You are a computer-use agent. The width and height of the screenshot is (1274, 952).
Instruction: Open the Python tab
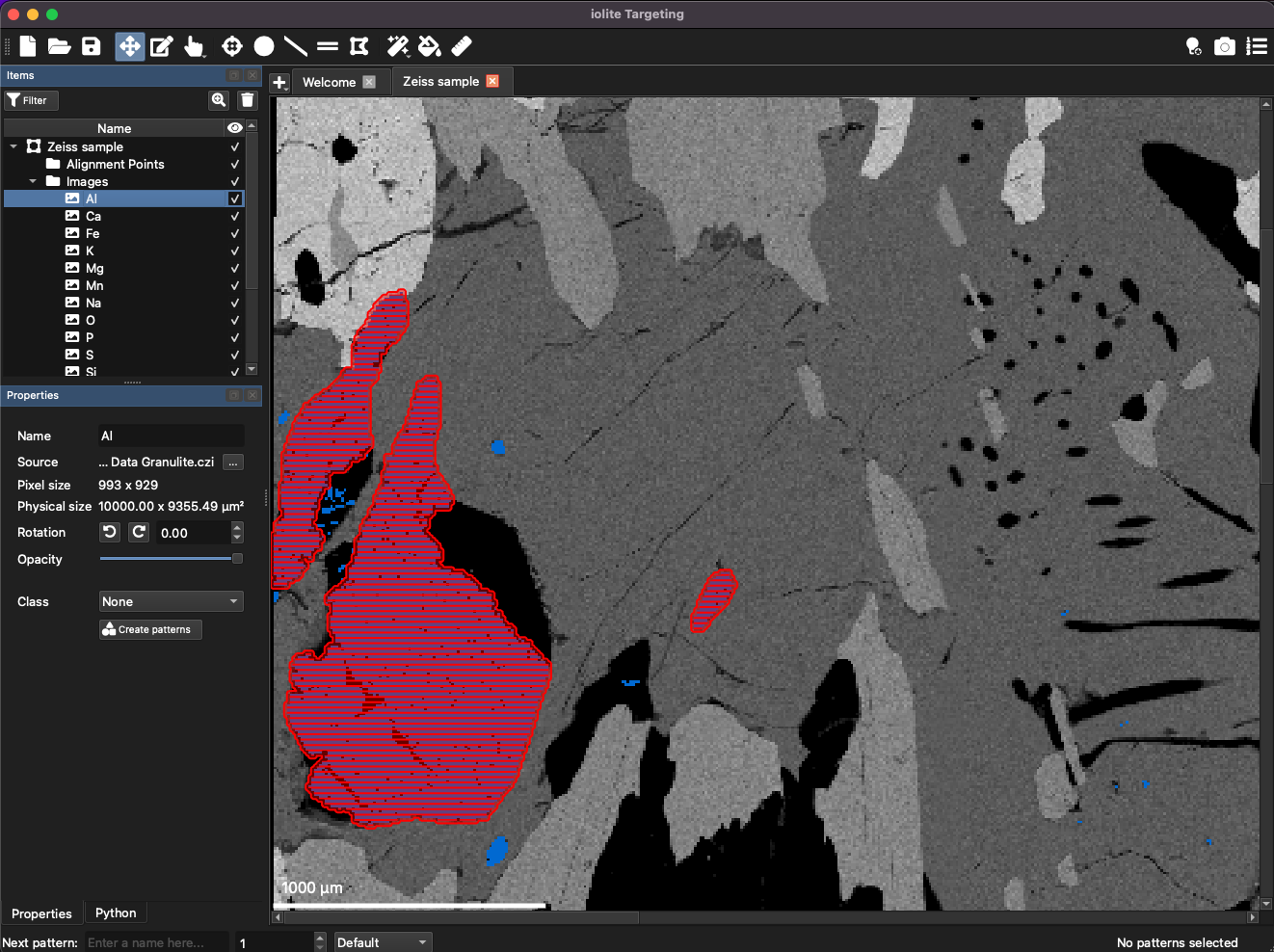point(116,912)
